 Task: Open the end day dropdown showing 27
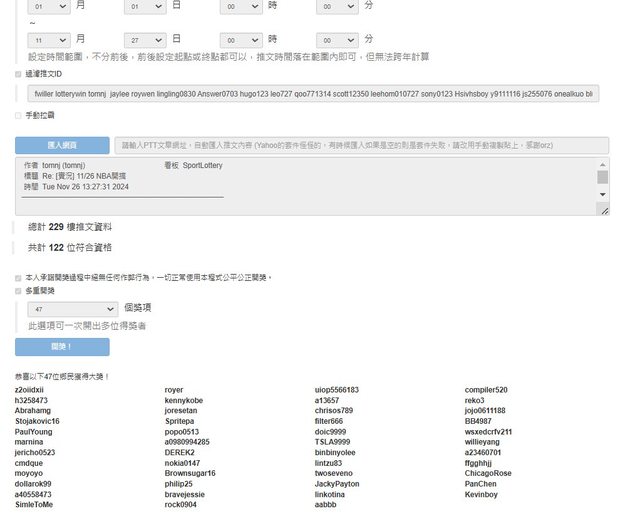point(145,40)
